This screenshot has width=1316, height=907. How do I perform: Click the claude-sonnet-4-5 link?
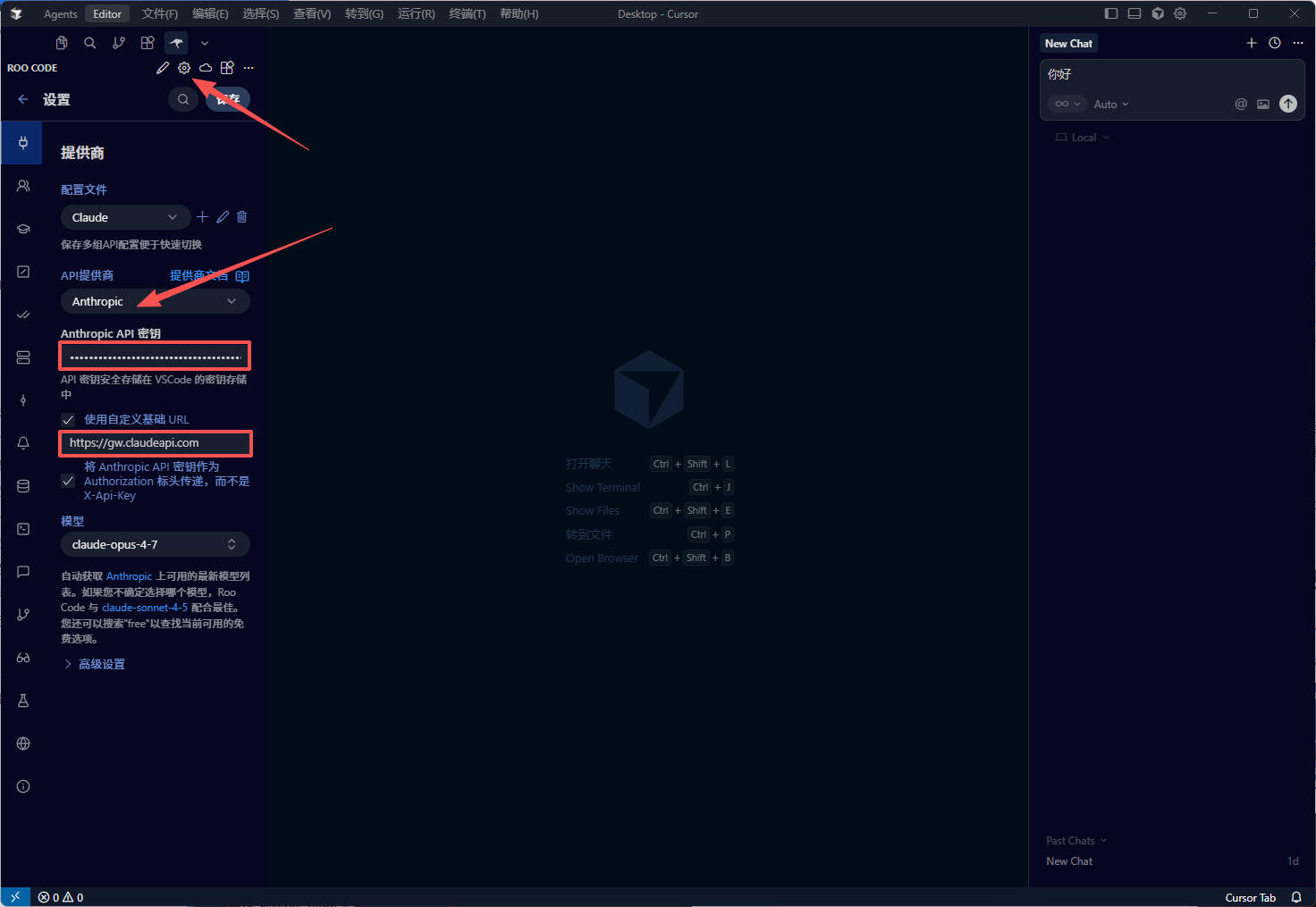(145, 608)
